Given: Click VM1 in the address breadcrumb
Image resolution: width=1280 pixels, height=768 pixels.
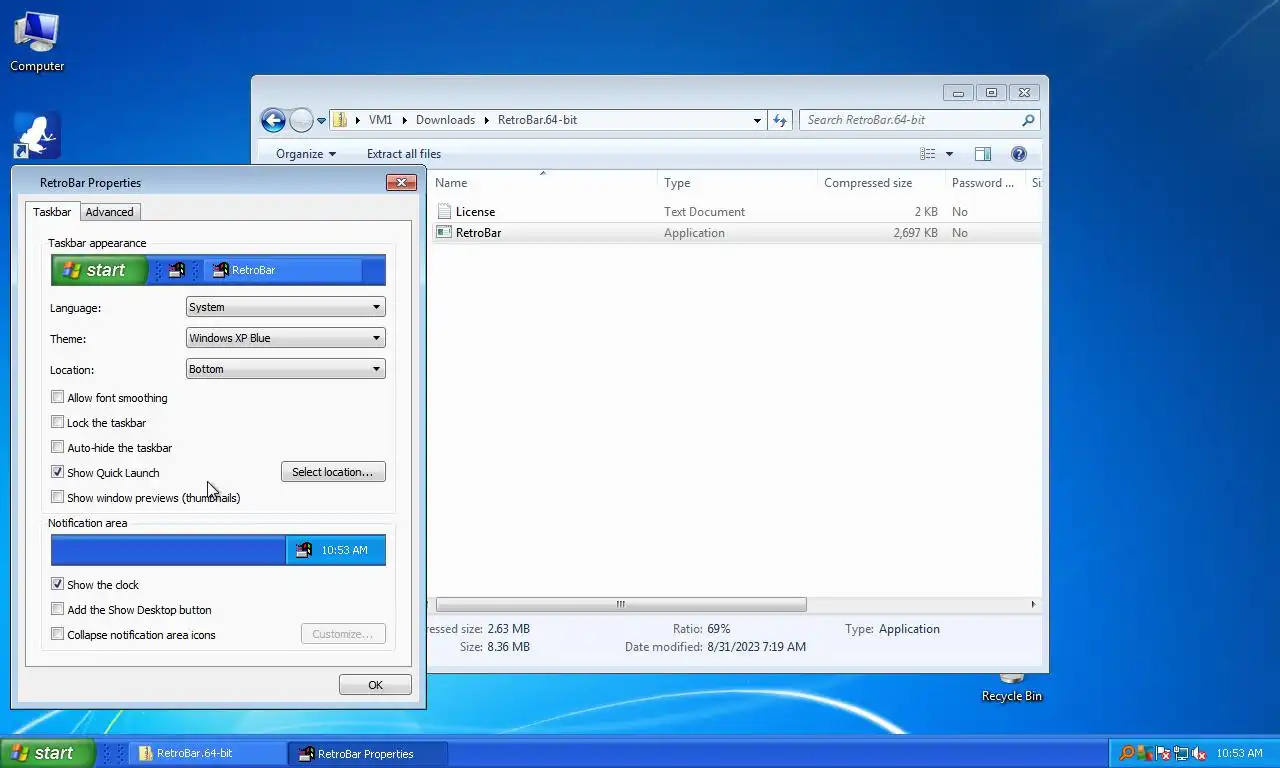Looking at the screenshot, I should click(381, 120).
